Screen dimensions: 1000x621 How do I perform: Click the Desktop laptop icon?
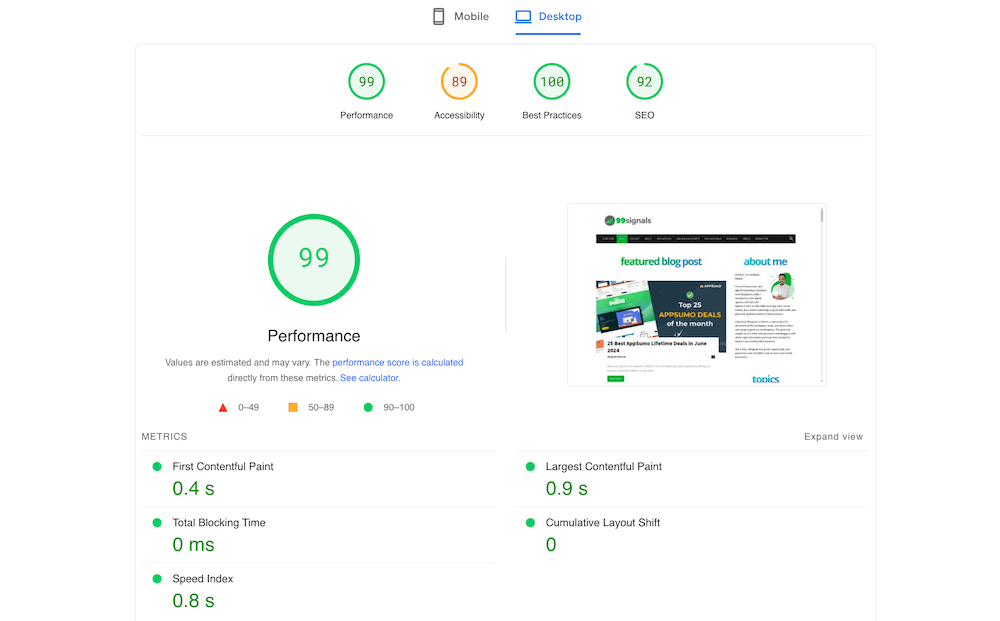(x=523, y=16)
